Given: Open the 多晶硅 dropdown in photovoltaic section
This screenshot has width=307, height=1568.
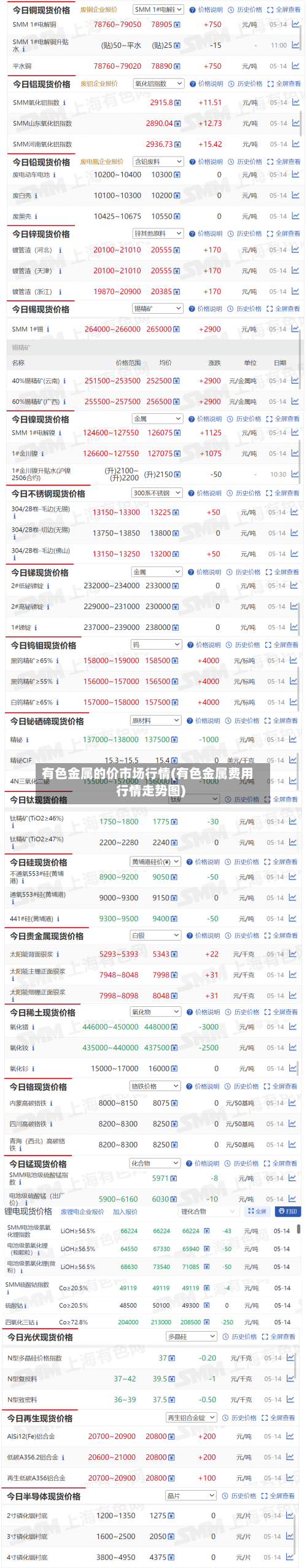Looking at the screenshot, I should 191,1337.
